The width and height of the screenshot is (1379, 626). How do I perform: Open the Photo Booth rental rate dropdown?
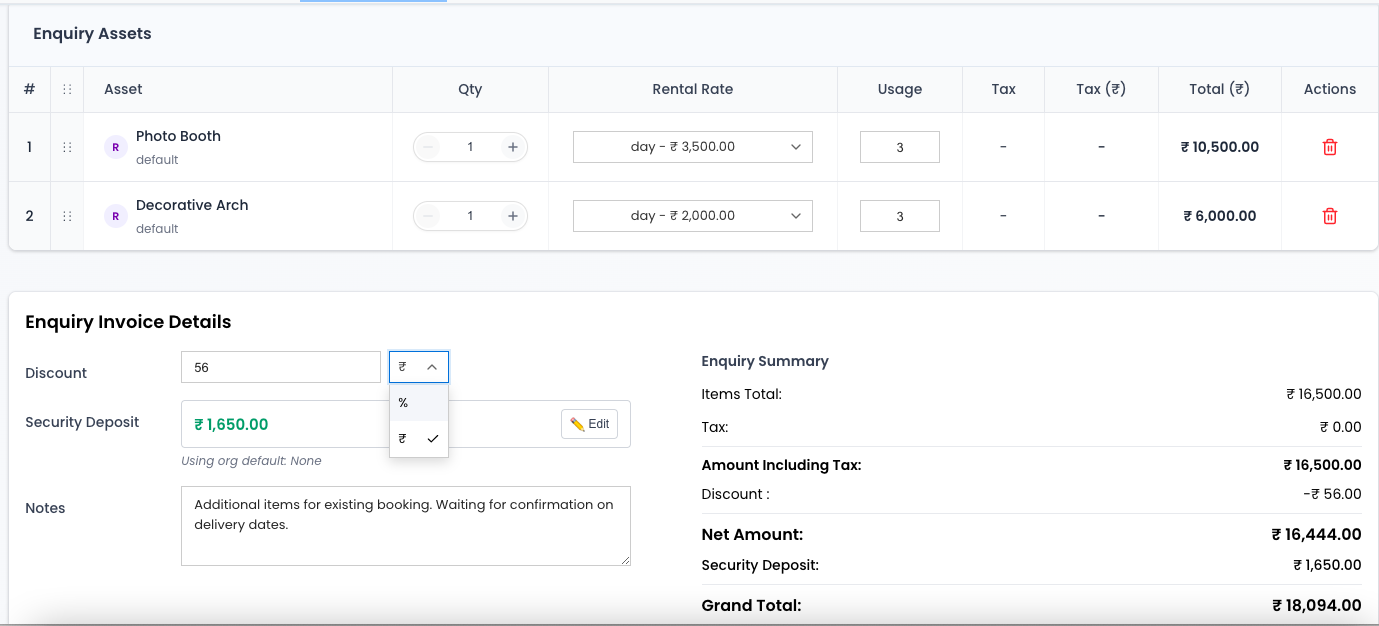pyautogui.click(x=692, y=146)
